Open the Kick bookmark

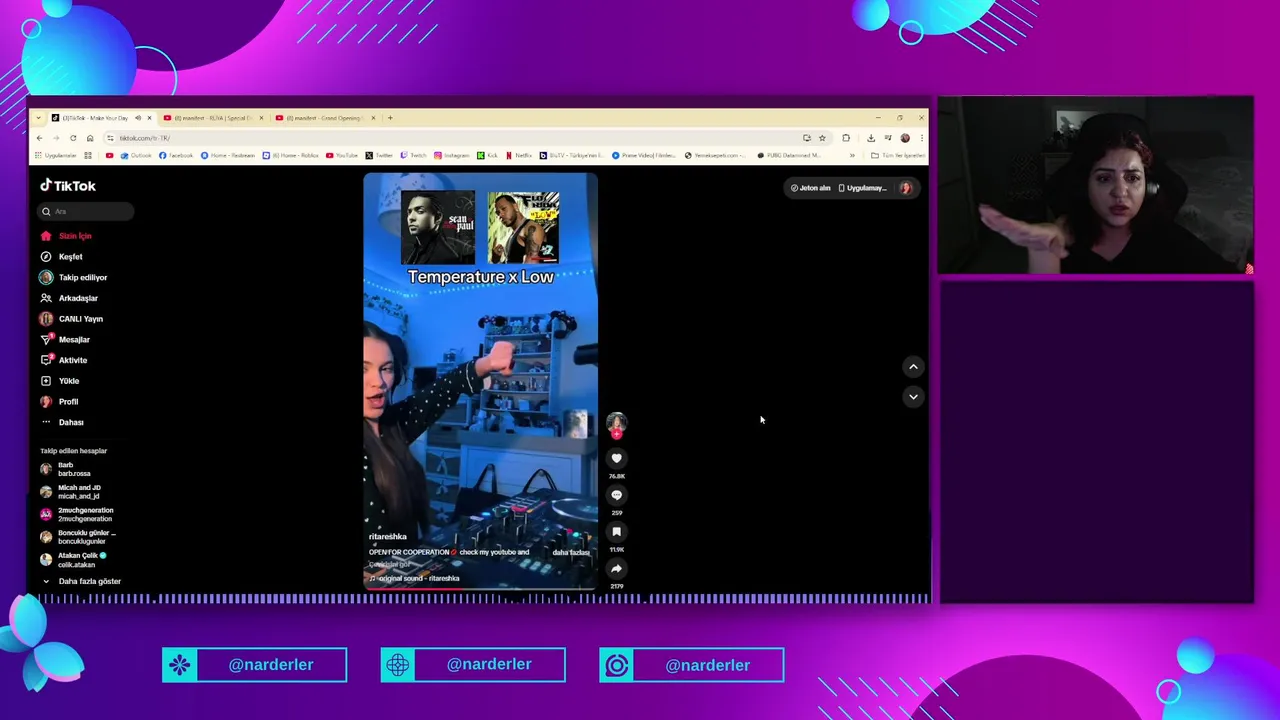488,155
